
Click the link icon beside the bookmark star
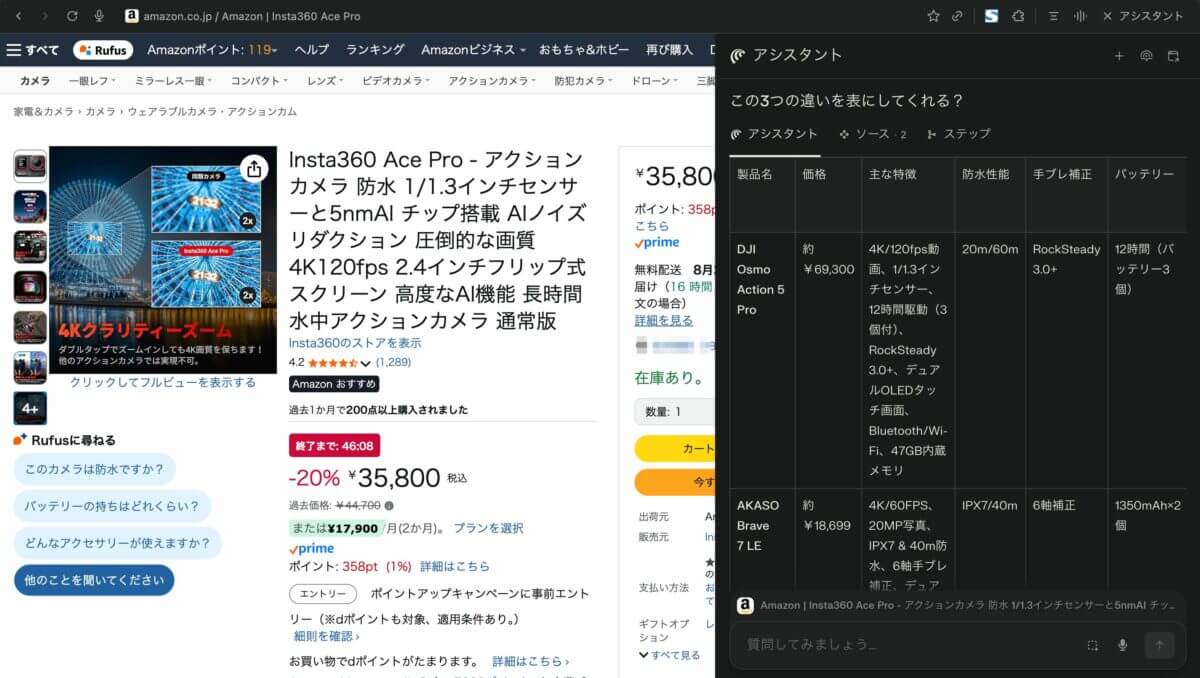pos(958,16)
